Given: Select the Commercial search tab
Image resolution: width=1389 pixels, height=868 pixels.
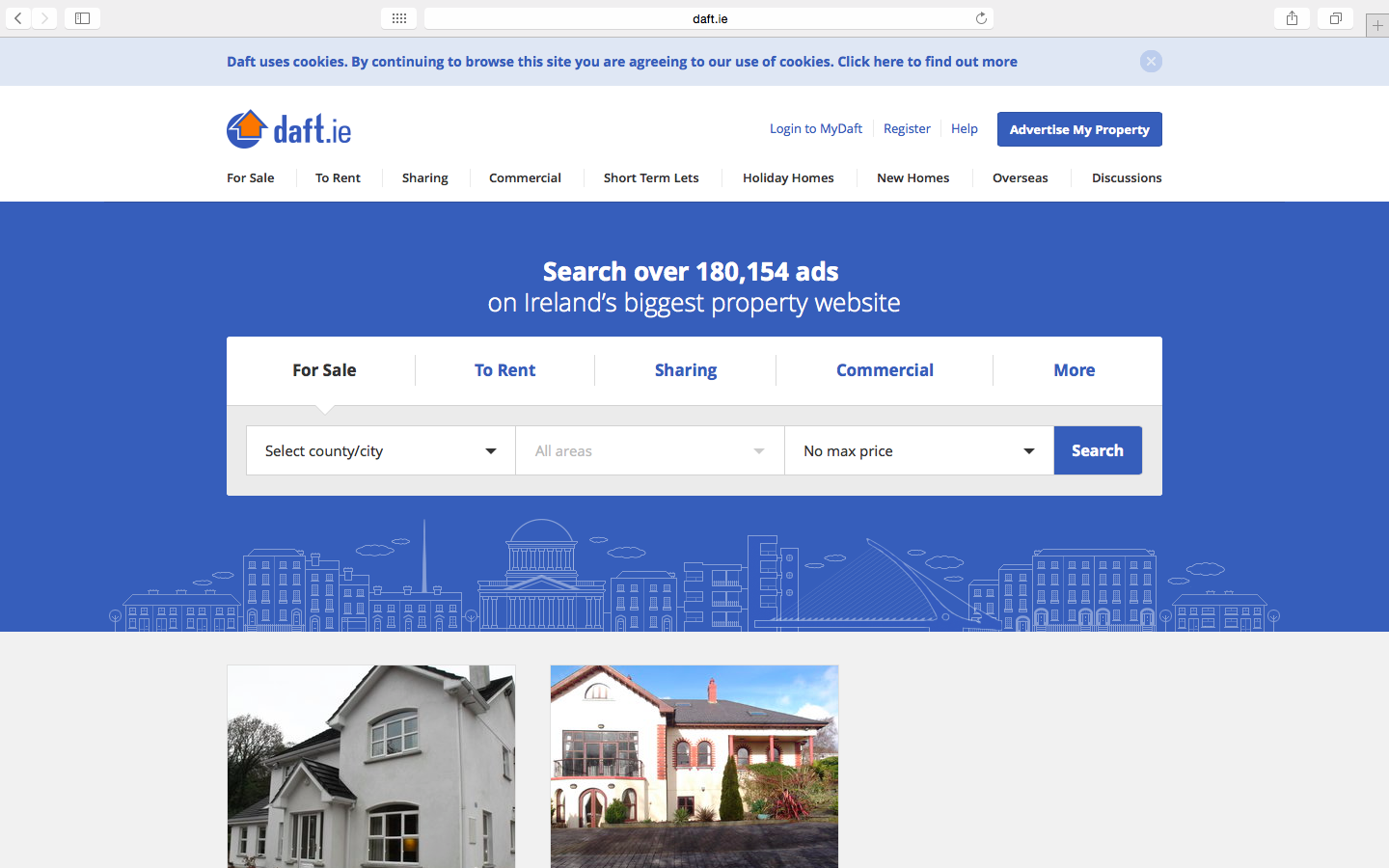Looking at the screenshot, I should pyautogui.click(x=885, y=370).
